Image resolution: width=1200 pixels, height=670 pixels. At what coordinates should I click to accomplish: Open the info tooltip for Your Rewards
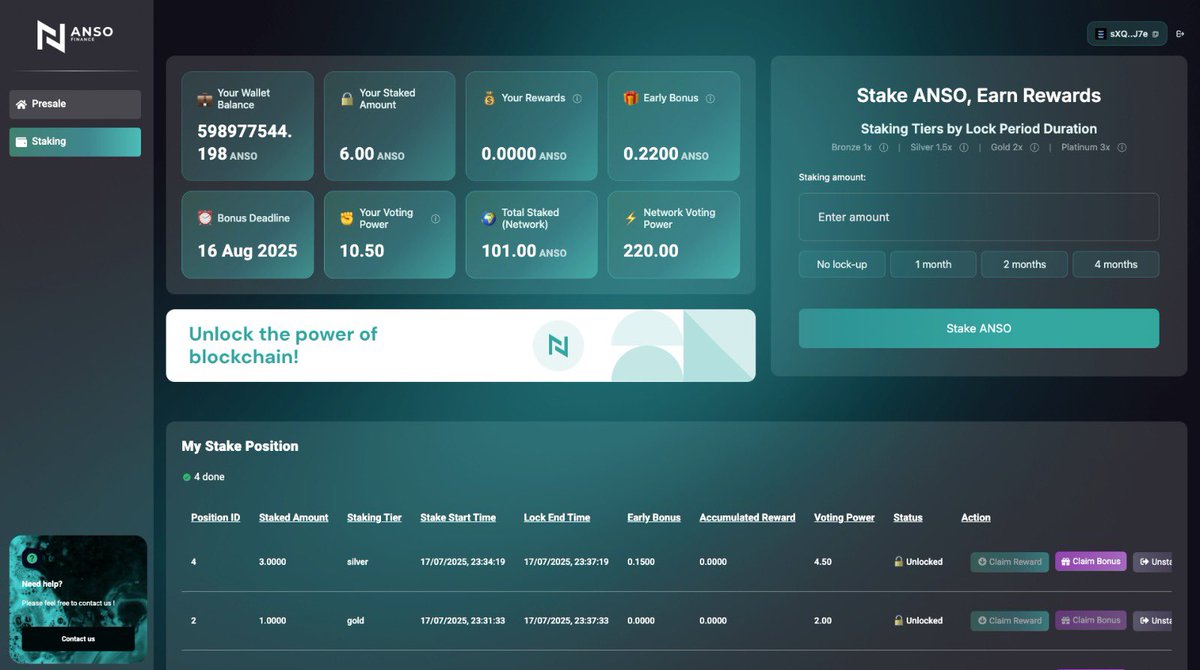(577, 98)
